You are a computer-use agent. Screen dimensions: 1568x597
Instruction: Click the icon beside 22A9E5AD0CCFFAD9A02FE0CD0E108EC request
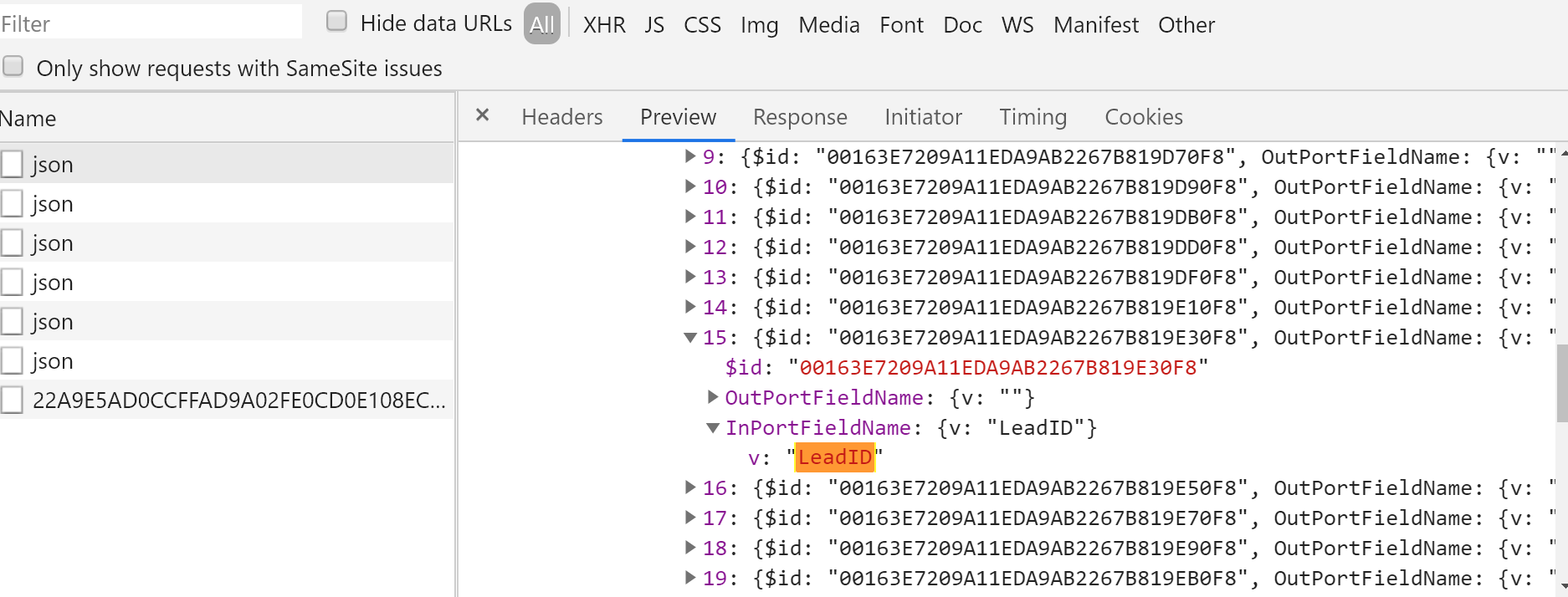12,400
